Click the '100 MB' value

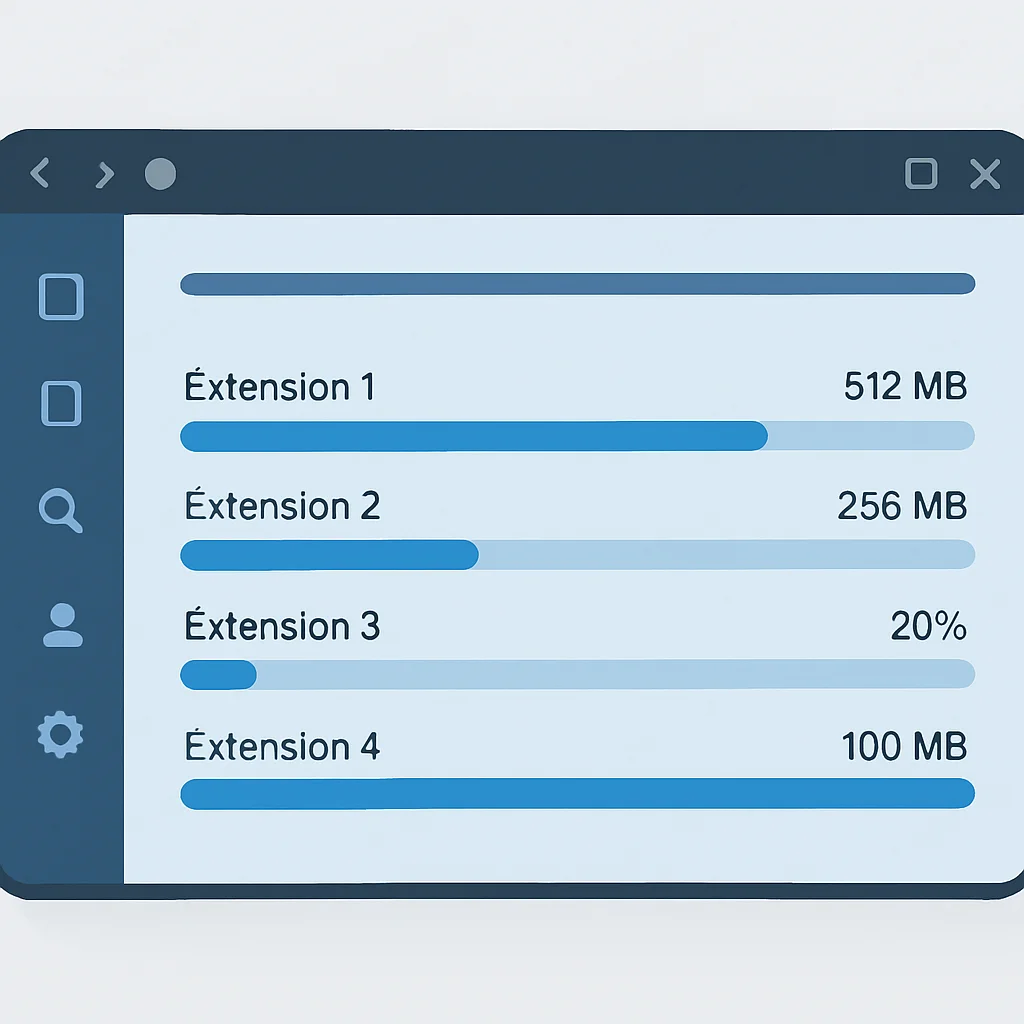904,746
